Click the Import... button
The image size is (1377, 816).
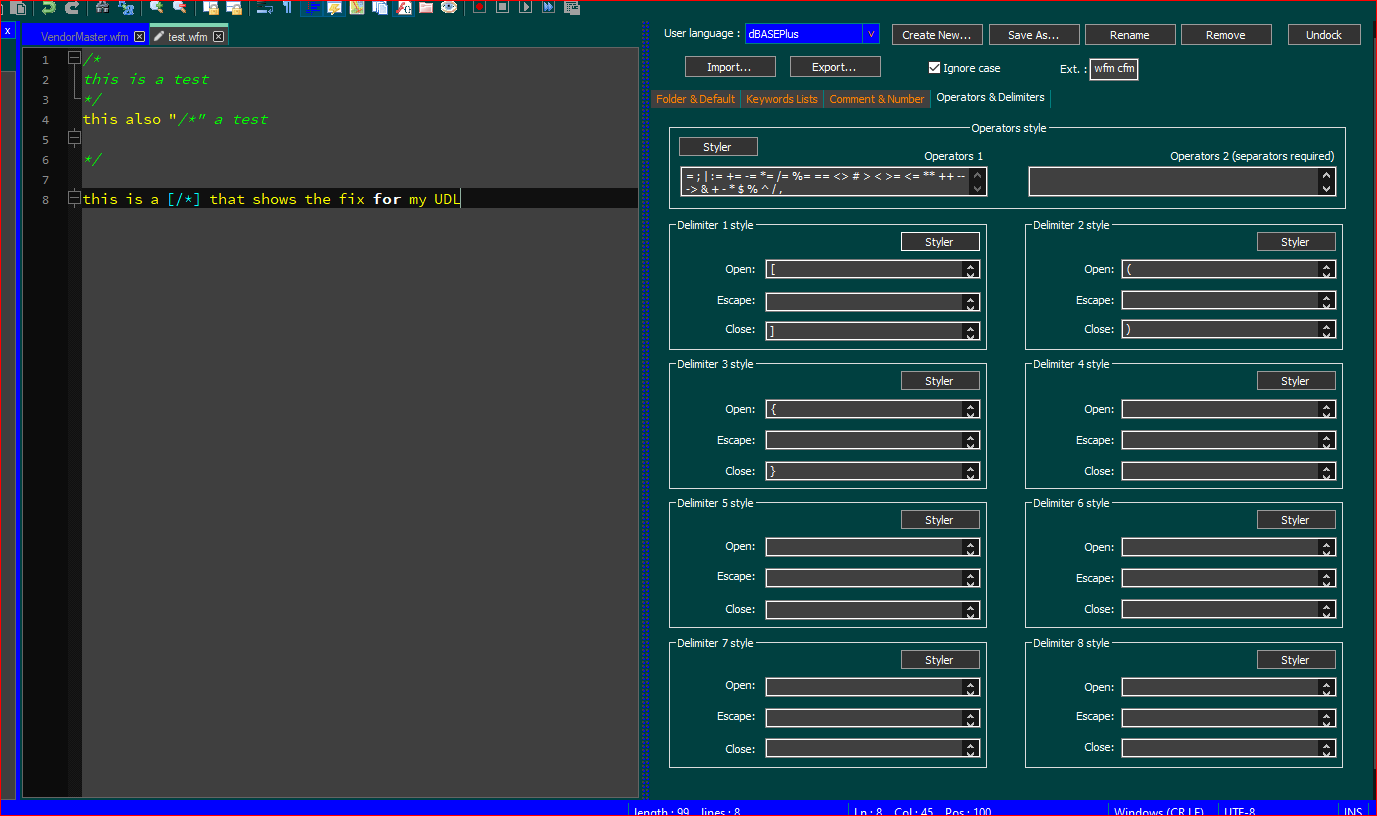click(730, 67)
